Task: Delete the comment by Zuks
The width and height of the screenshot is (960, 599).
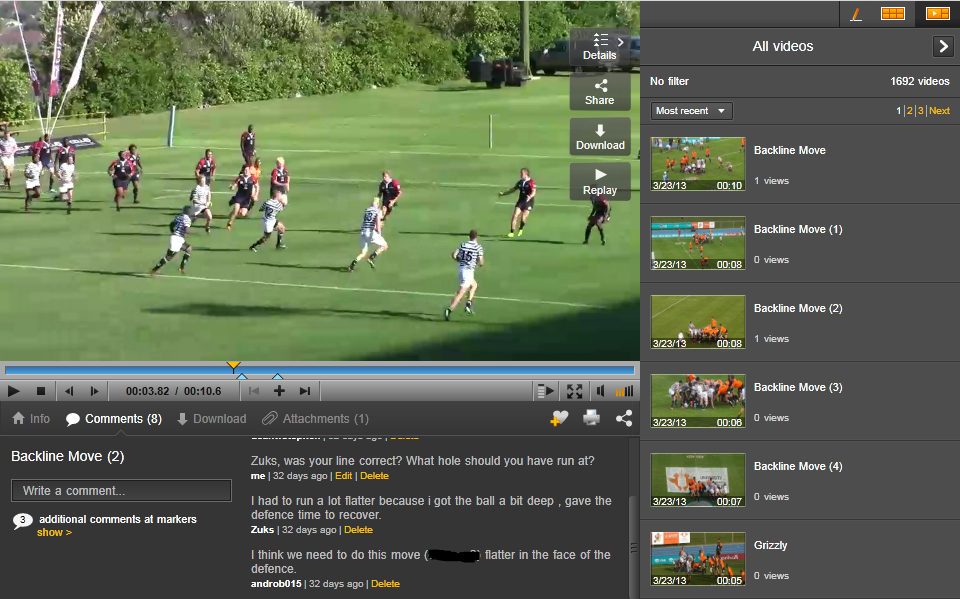Action: click(x=358, y=530)
